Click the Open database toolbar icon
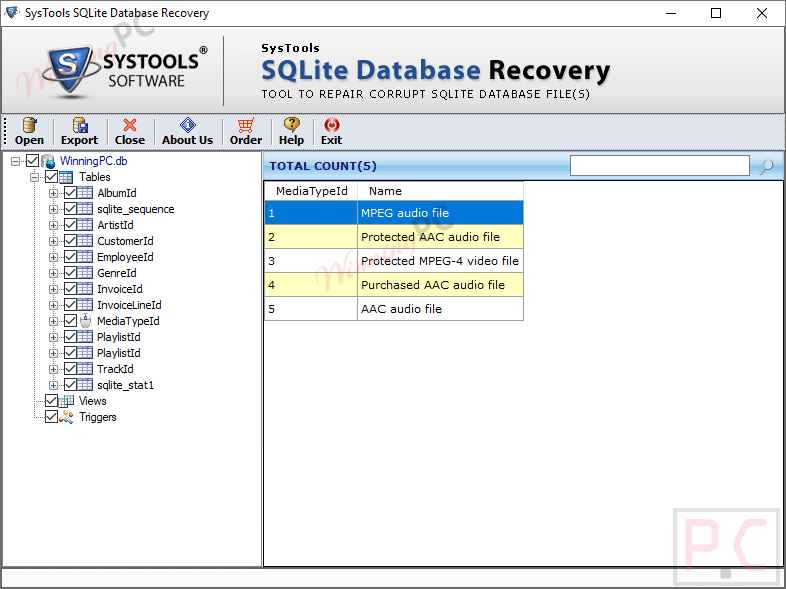 (29, 126)
